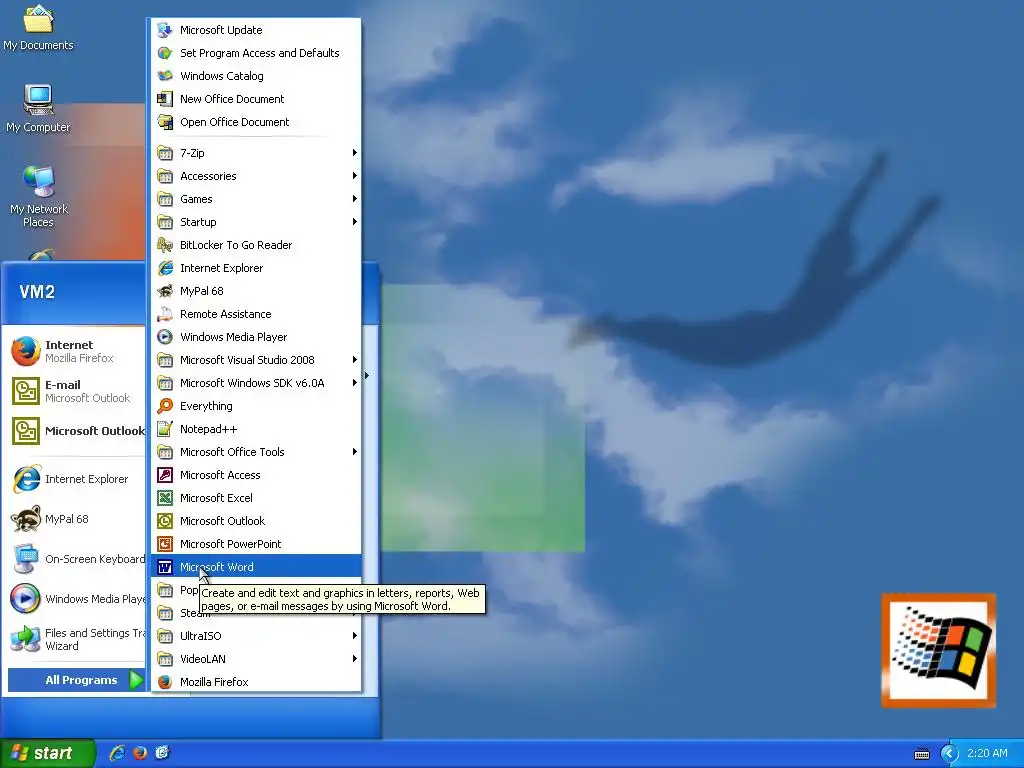Click Internet Explorer quick launch icon

tap(117, 753)
